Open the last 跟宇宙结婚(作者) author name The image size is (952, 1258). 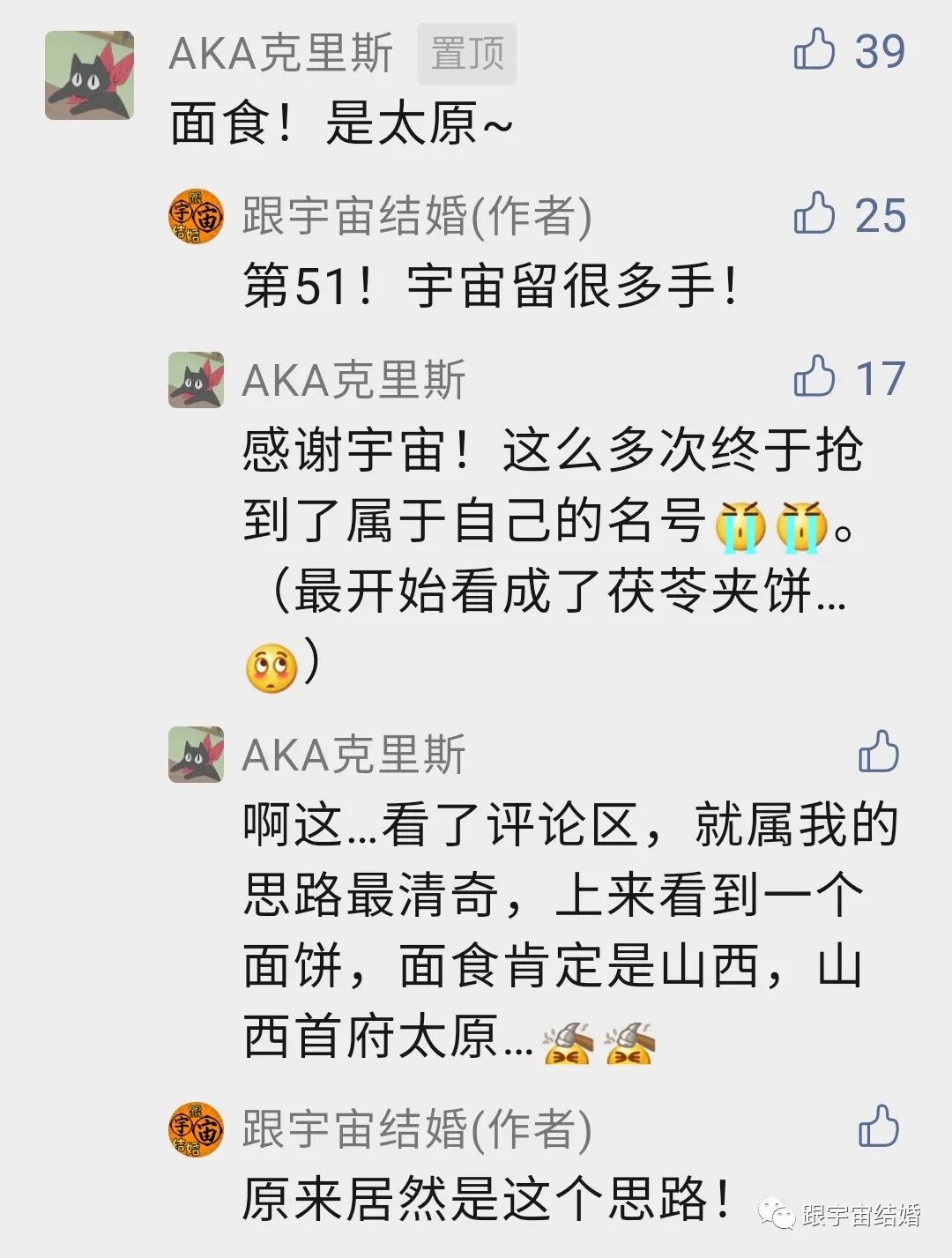(417, 1130)
